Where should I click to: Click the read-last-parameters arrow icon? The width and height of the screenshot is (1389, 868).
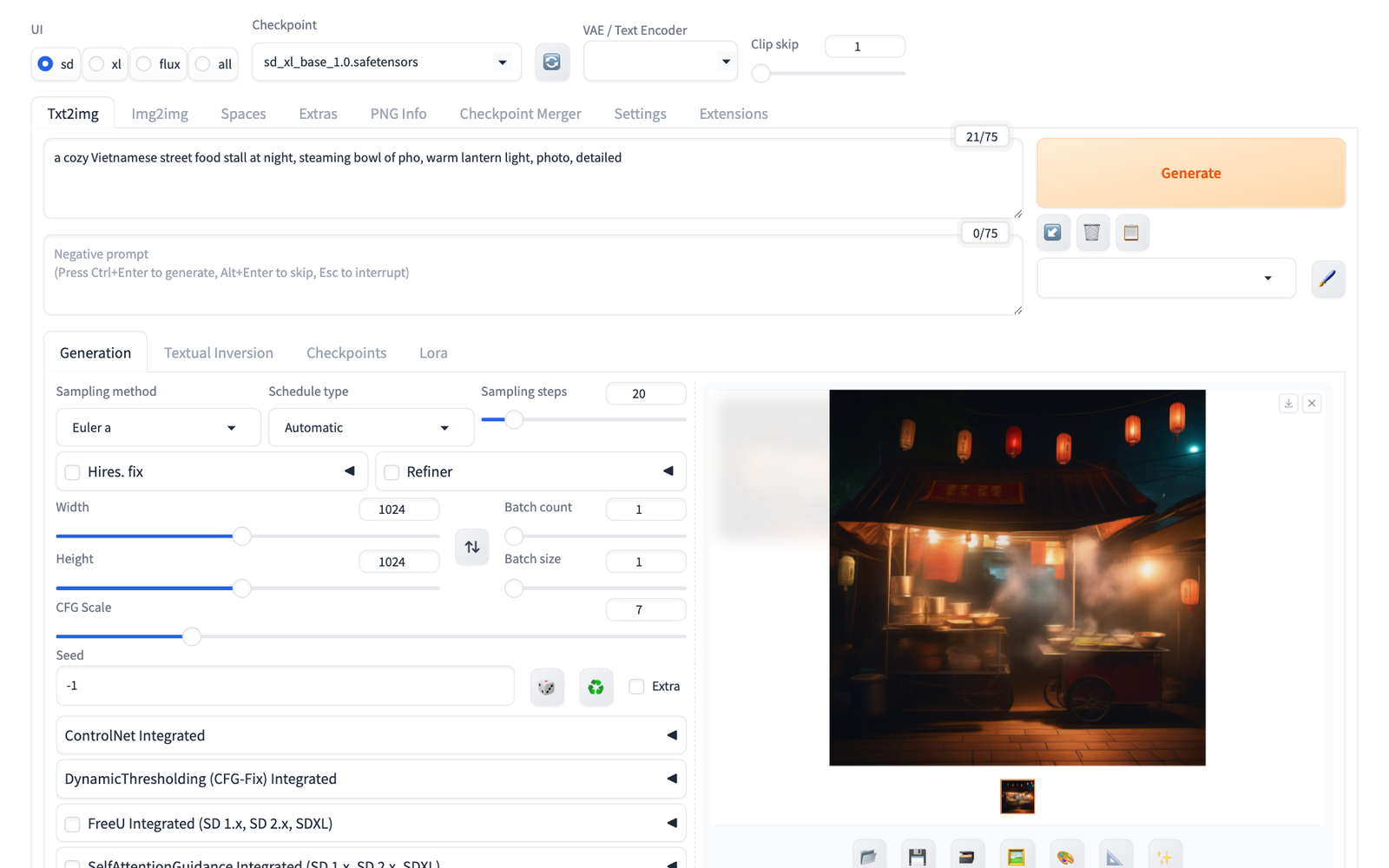1052,233
